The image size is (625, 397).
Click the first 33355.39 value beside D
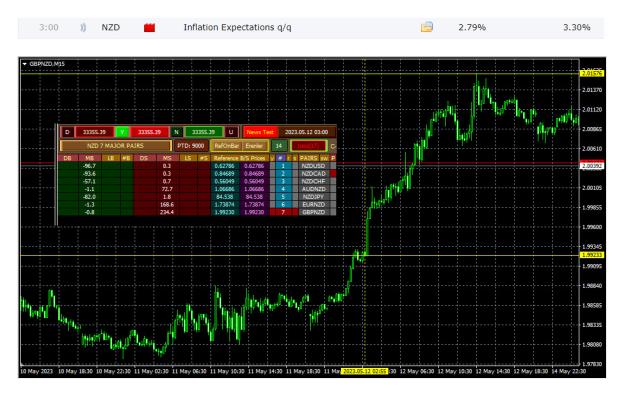[x=94, y=132]
